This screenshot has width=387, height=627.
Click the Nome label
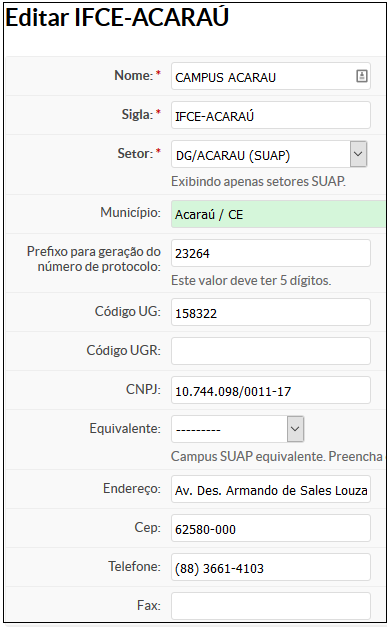click(x=134, y=75)
